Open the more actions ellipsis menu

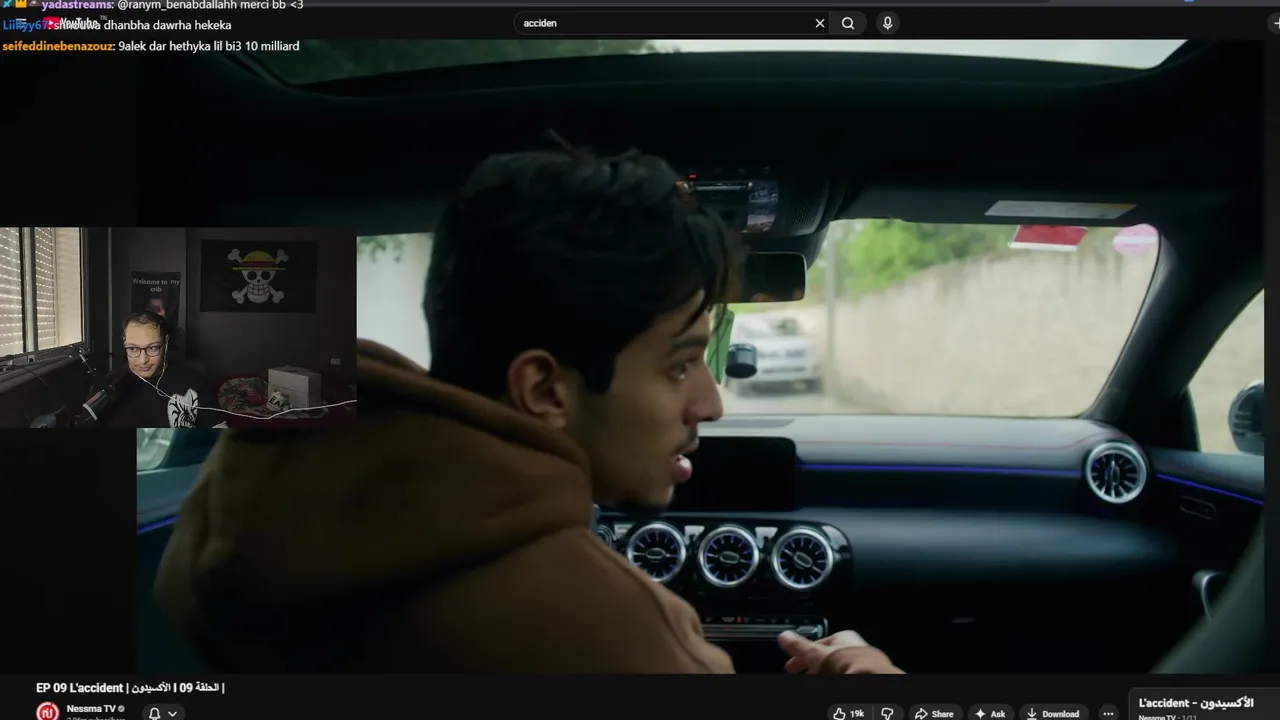(1107, 713)
